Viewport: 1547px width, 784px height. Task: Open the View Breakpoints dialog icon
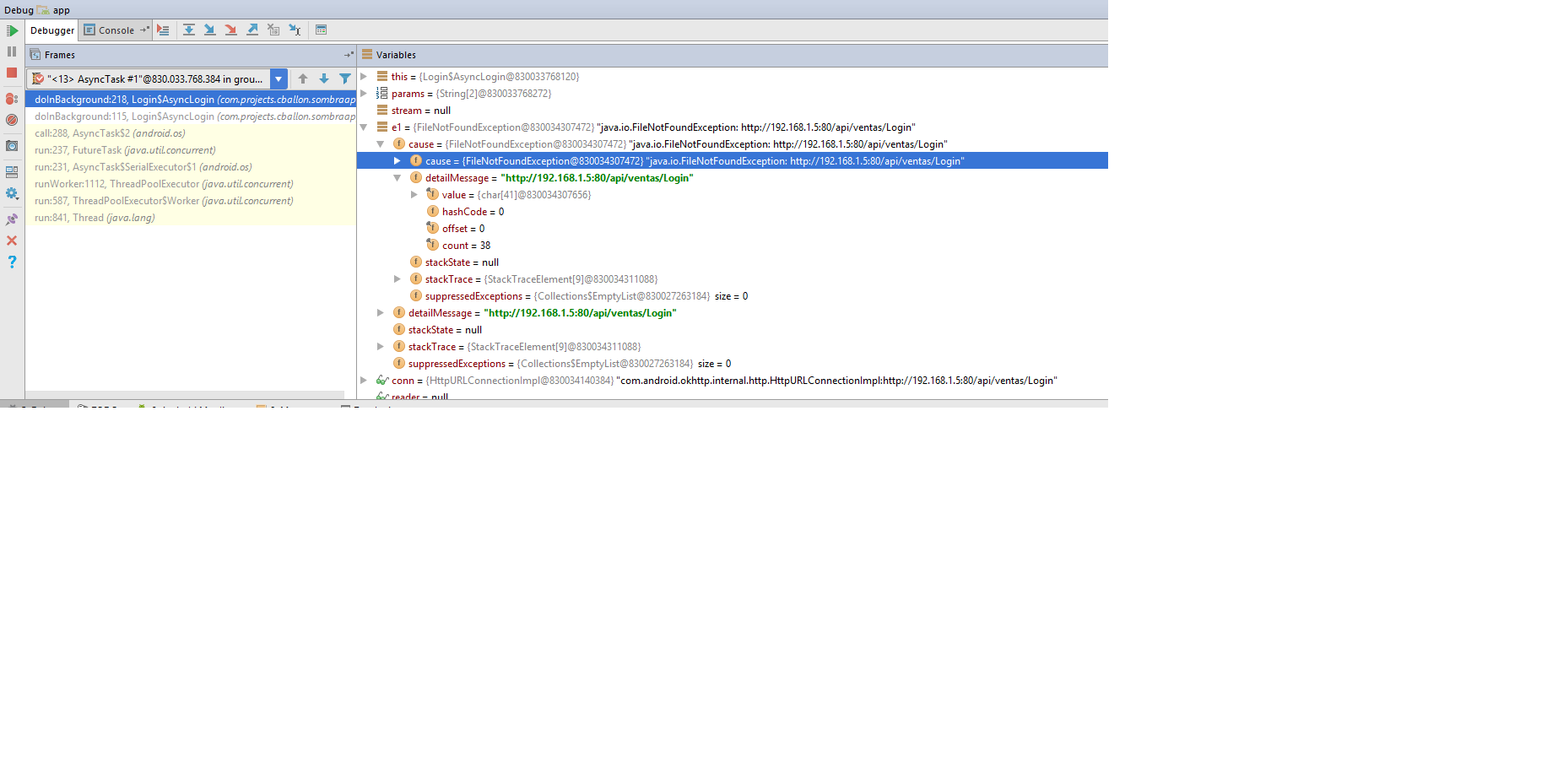pyautogui.click(x=12, y=99)
